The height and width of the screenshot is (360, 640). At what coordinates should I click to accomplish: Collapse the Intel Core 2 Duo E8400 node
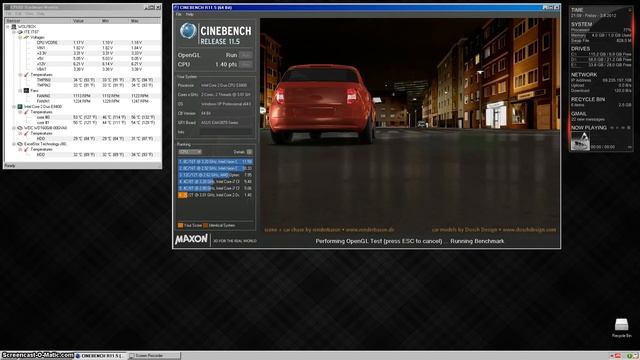tap(13, 107)
